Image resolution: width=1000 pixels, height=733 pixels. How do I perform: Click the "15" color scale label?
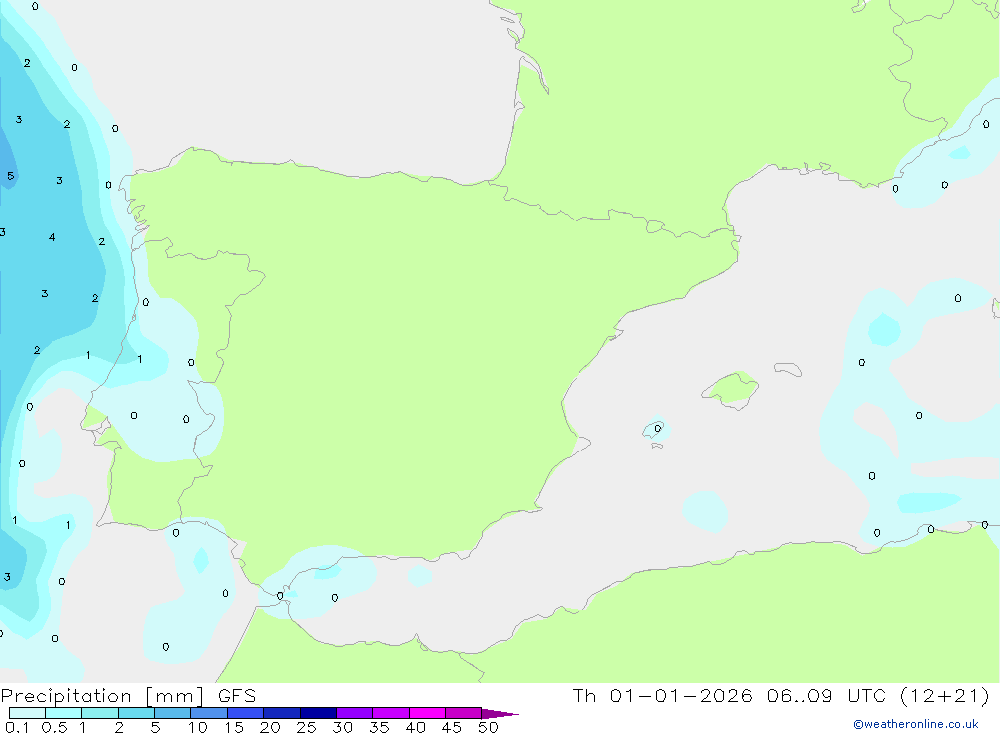(x=234, y=727)
